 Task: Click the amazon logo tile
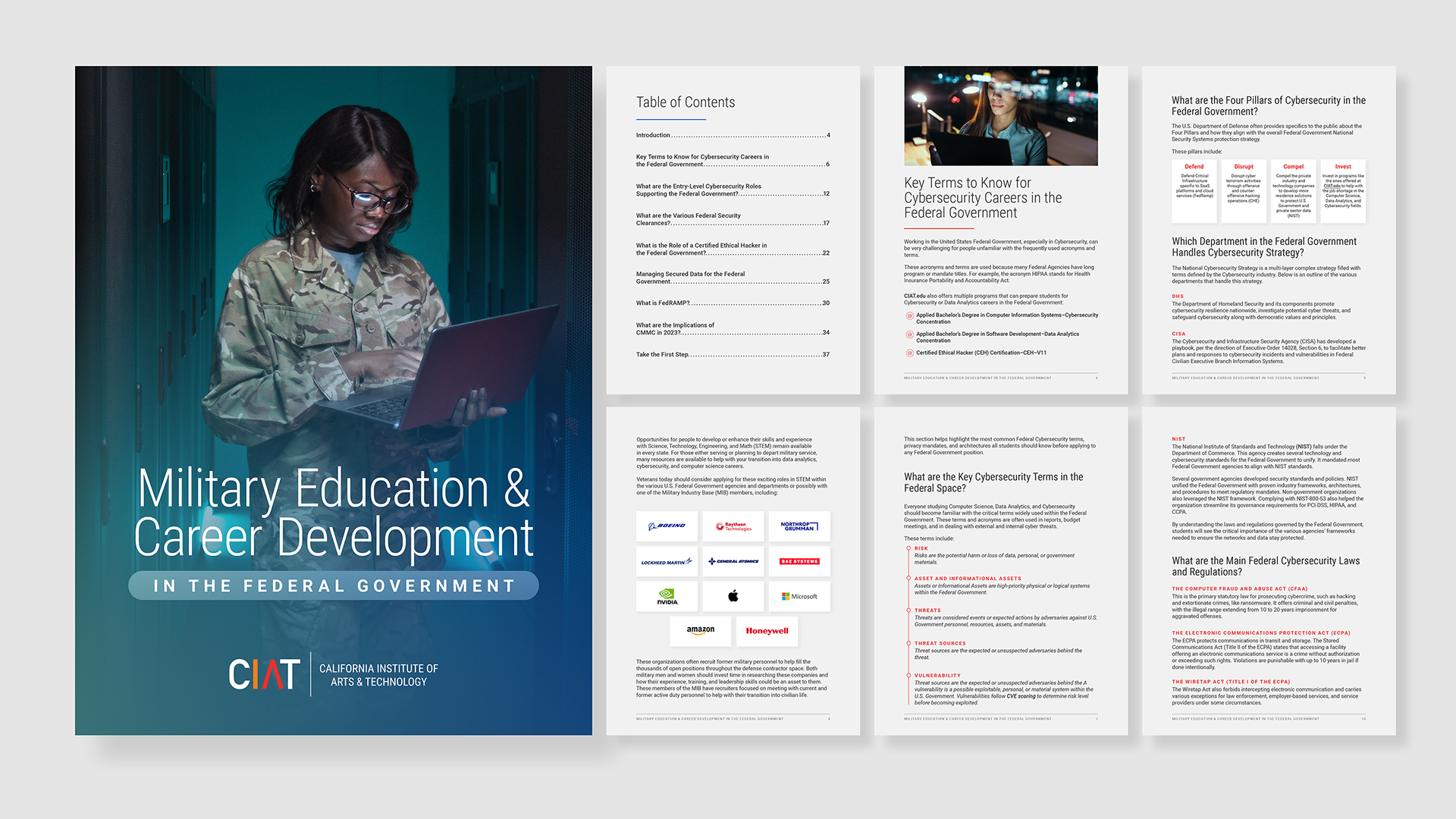[x=700, y=631]
